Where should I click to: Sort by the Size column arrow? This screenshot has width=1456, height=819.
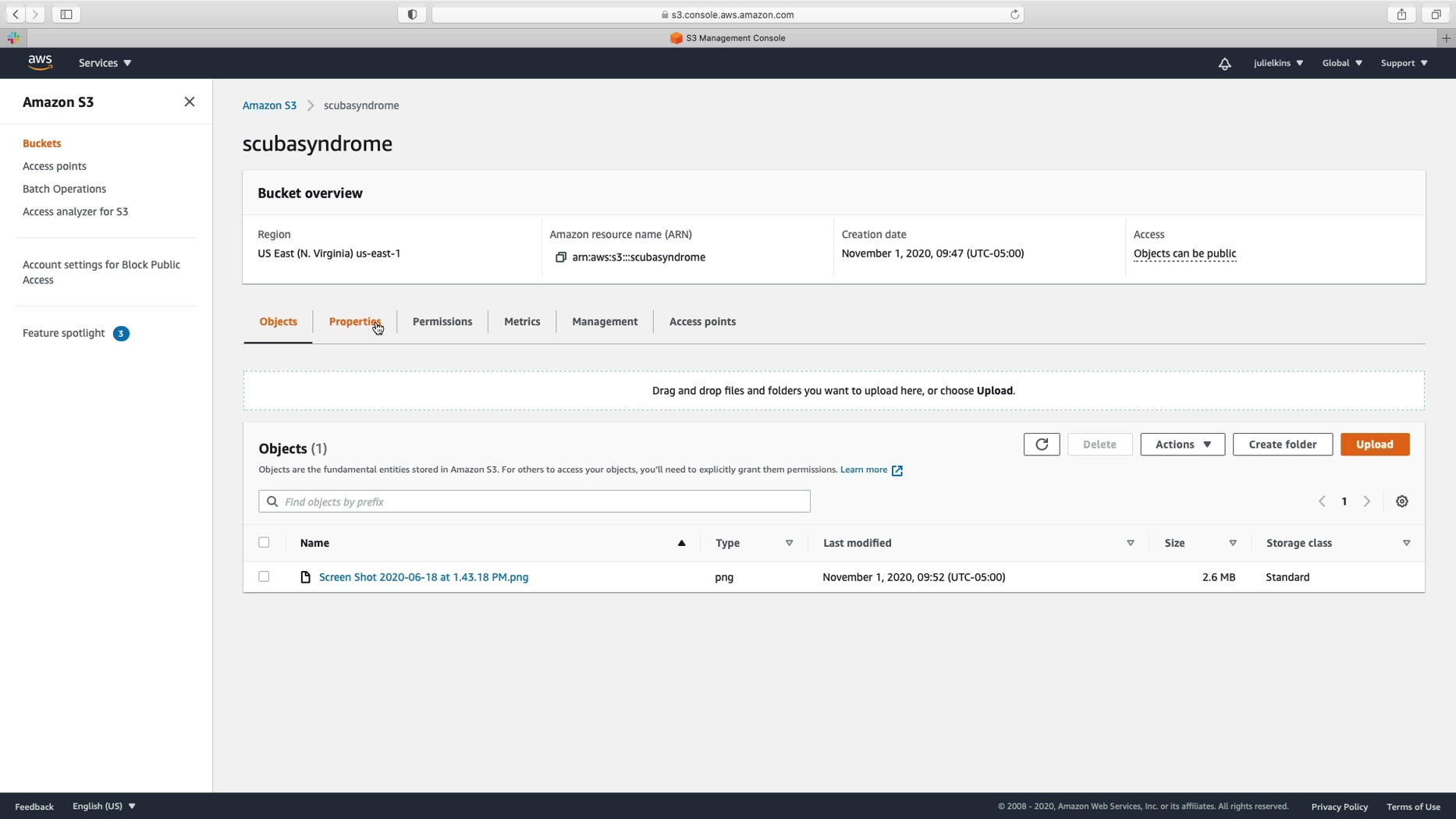pyautogui.click(x=1233, y=544)
